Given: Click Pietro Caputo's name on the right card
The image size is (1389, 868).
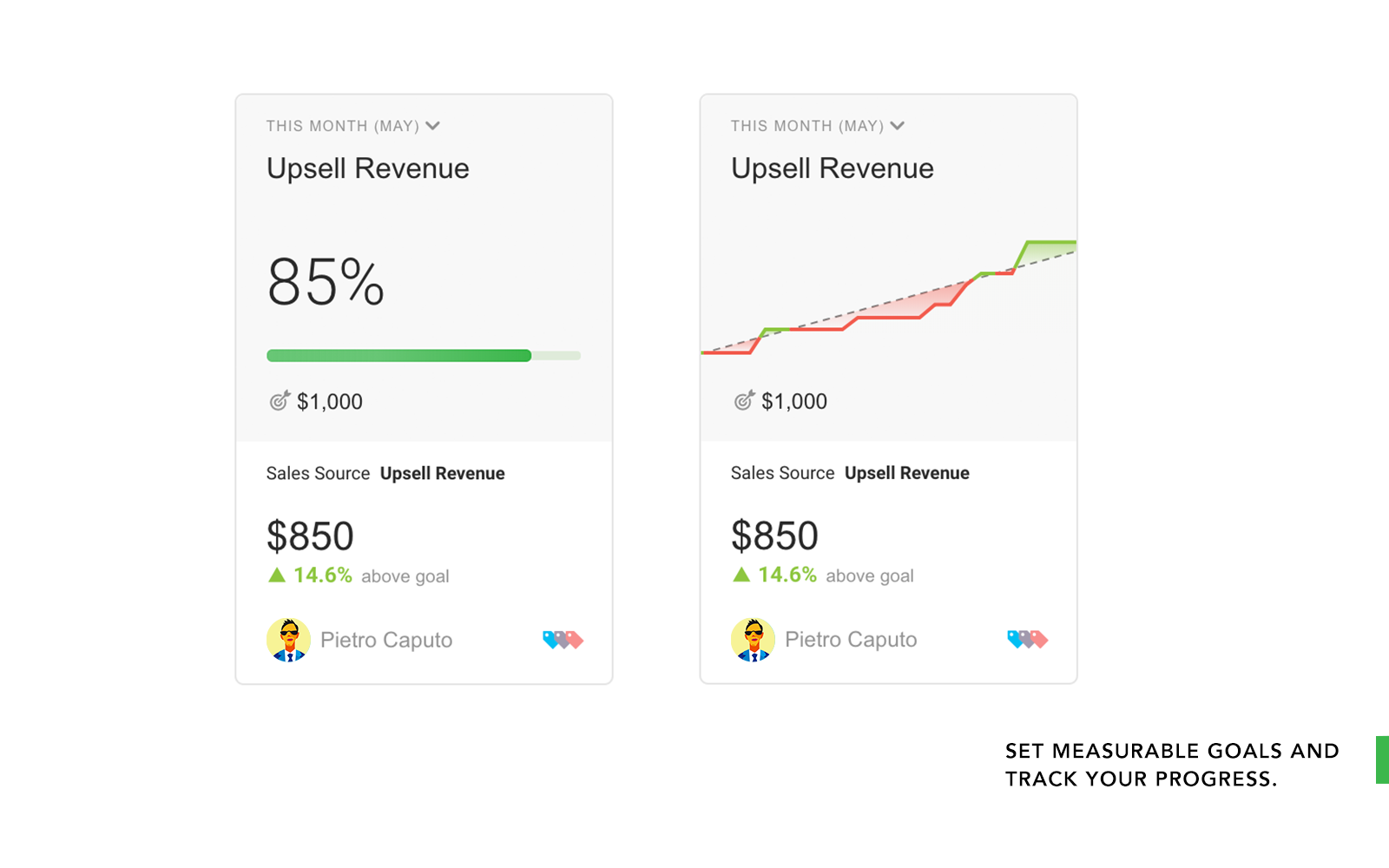Looking at the screenshot, I should 851,640.
